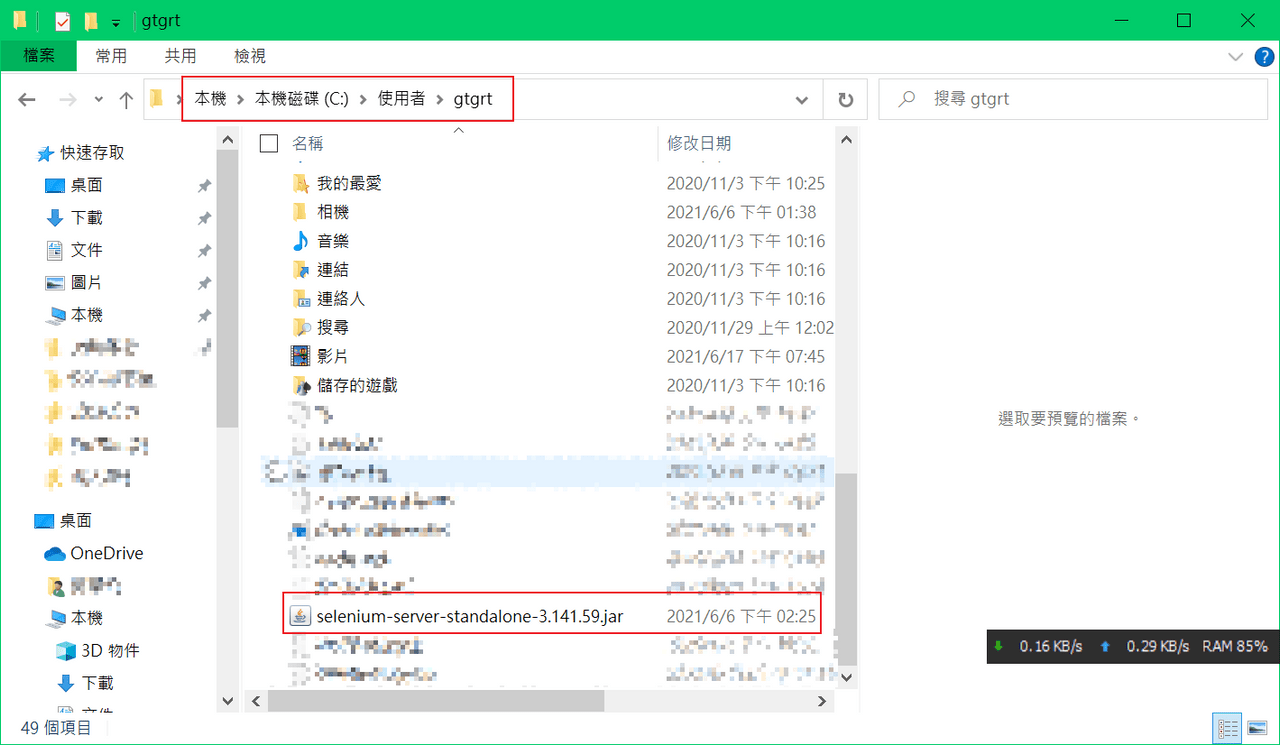This screenshot has width=1280, height=745.
Task: Open the 檔案 menu
Action: pos(39,56)
